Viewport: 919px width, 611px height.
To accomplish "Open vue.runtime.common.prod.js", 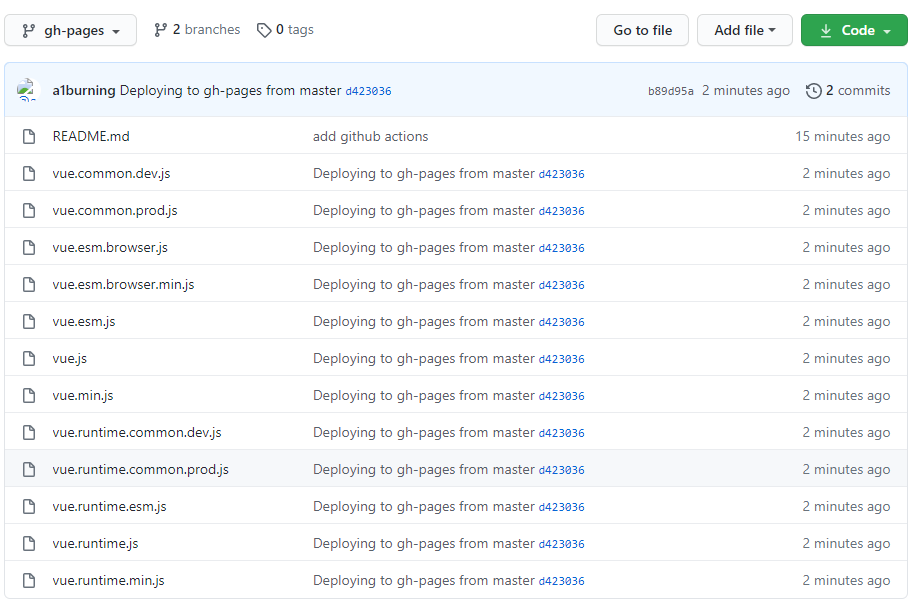I will [x=141, y=469].
